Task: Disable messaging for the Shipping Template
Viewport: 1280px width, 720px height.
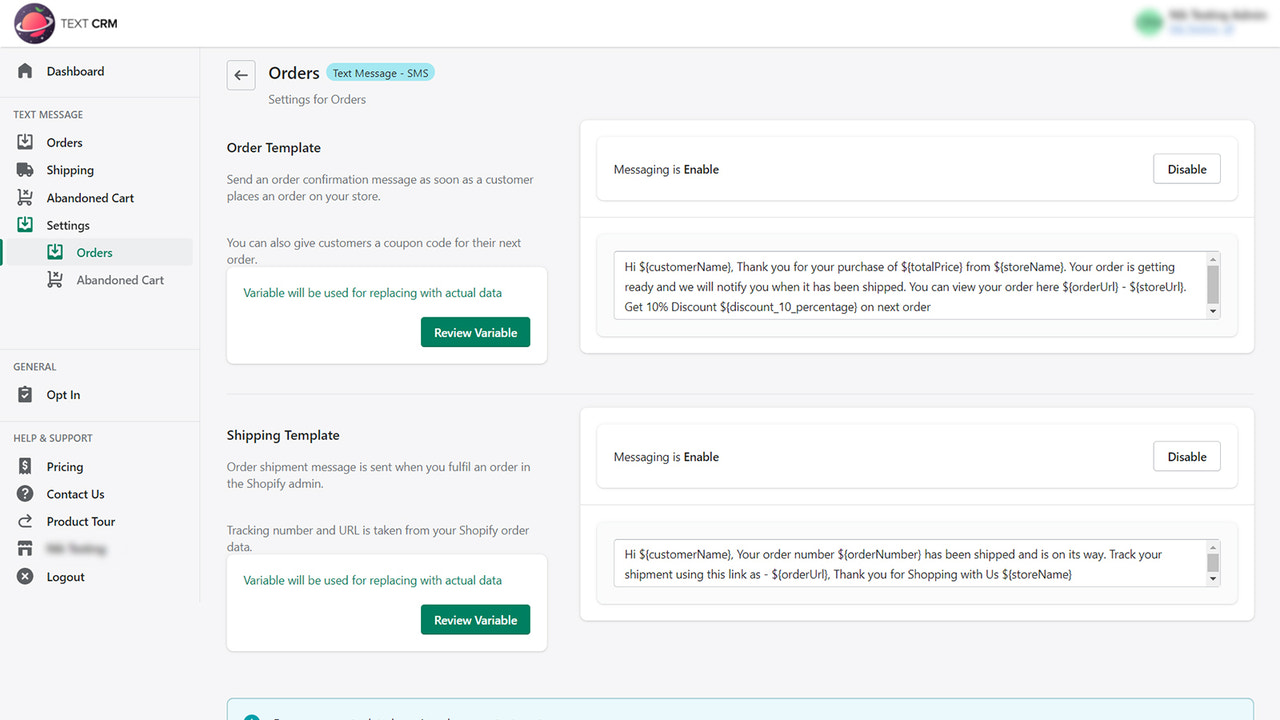Action: point(1186,456)
